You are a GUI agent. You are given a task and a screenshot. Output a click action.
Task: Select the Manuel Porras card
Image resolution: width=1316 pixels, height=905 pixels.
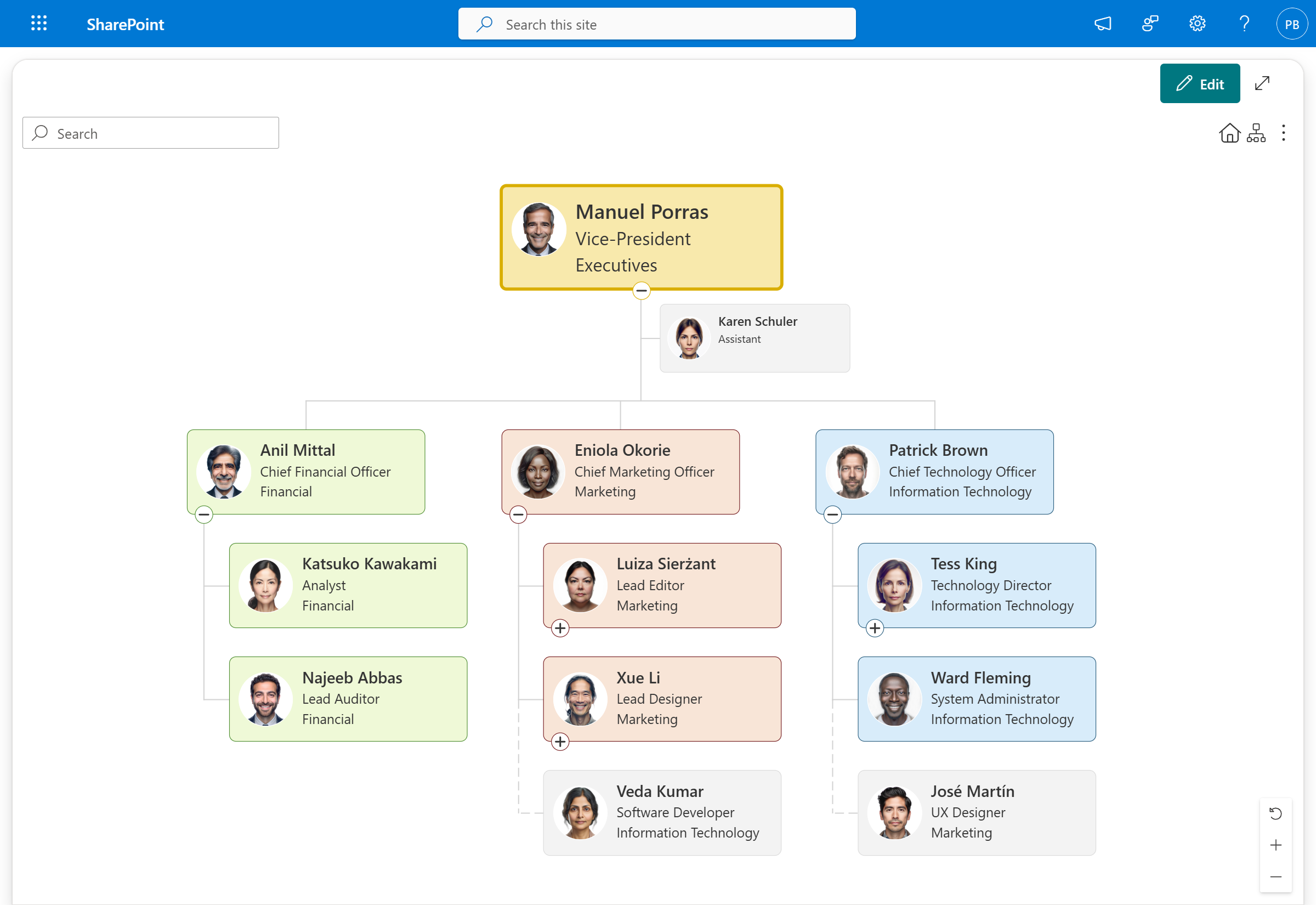click(x=641, y=237)
